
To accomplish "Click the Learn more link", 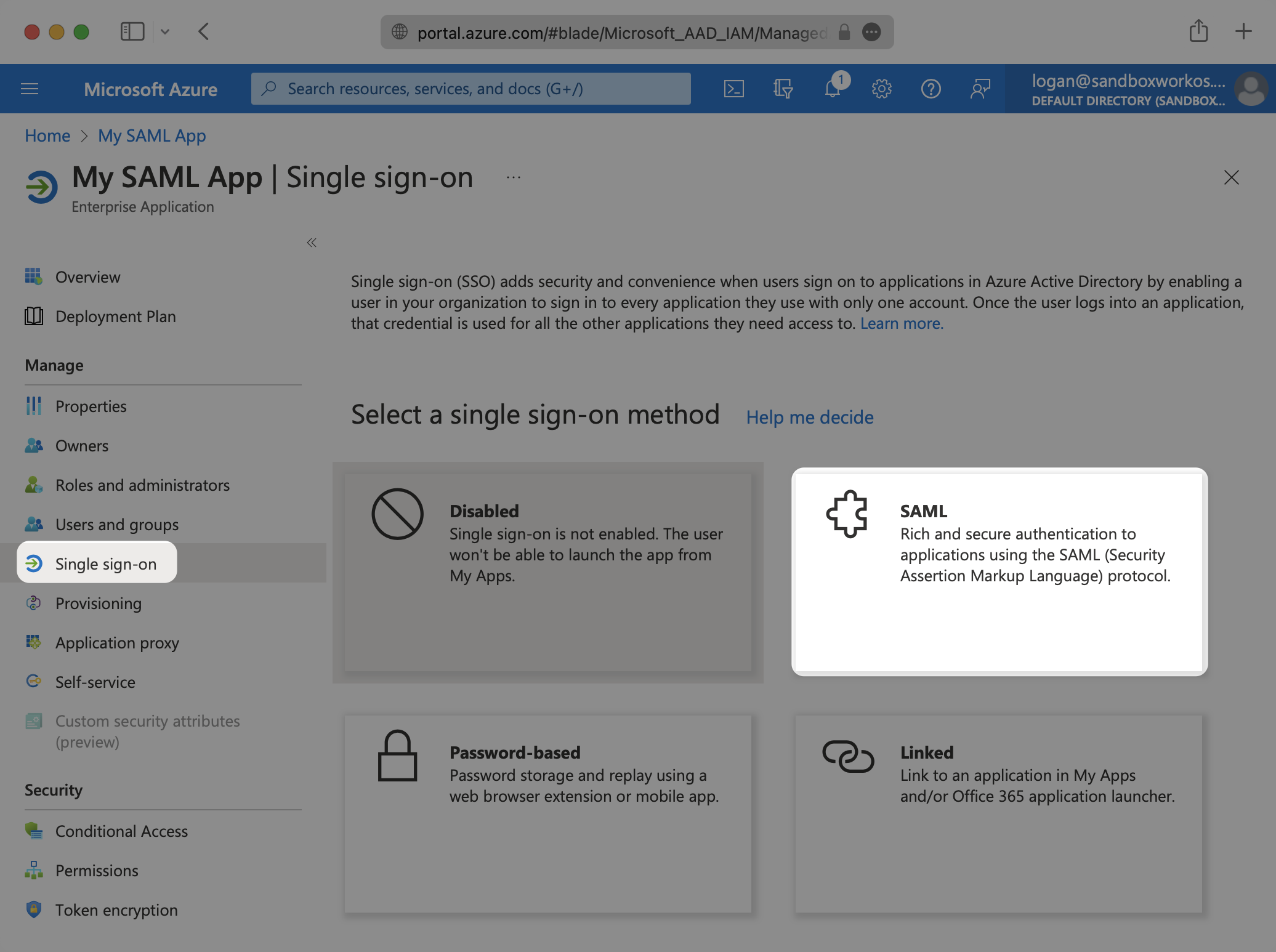I will tap(901, 323).
